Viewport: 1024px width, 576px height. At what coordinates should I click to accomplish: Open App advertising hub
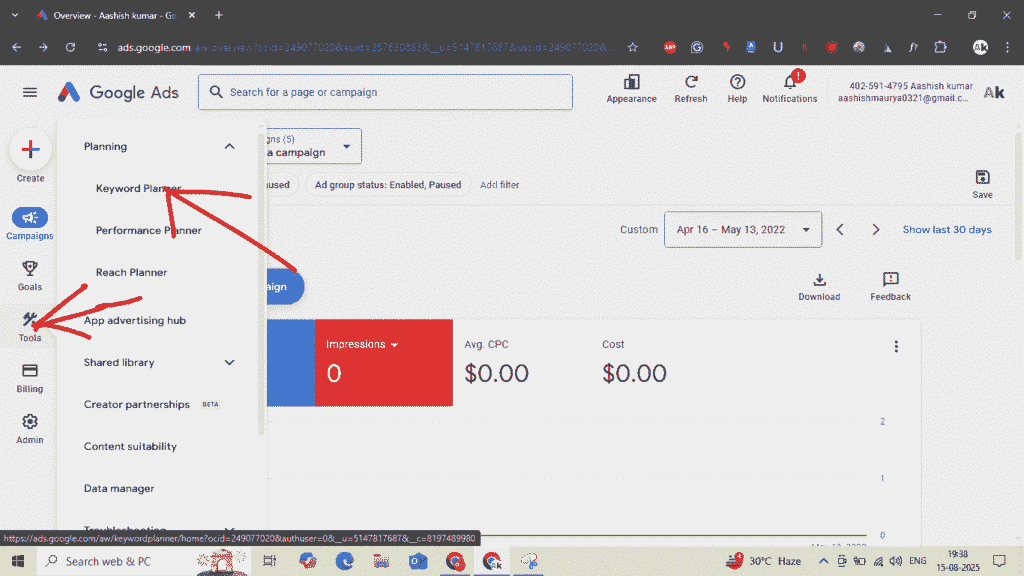point(135,321)
